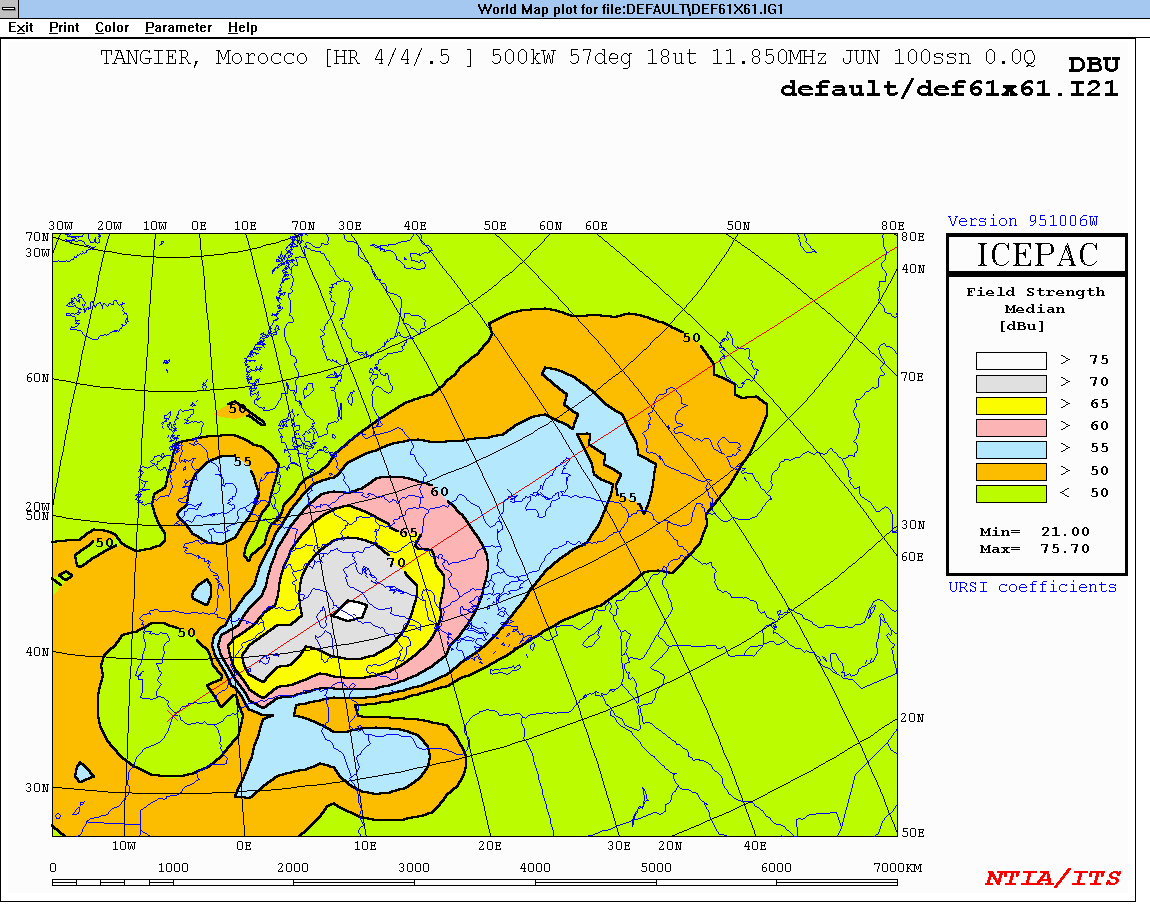Click the white peak contour center on map
Image resolution: width=1150 pixels, height=920 pixels.
click(x=350, y=609)
